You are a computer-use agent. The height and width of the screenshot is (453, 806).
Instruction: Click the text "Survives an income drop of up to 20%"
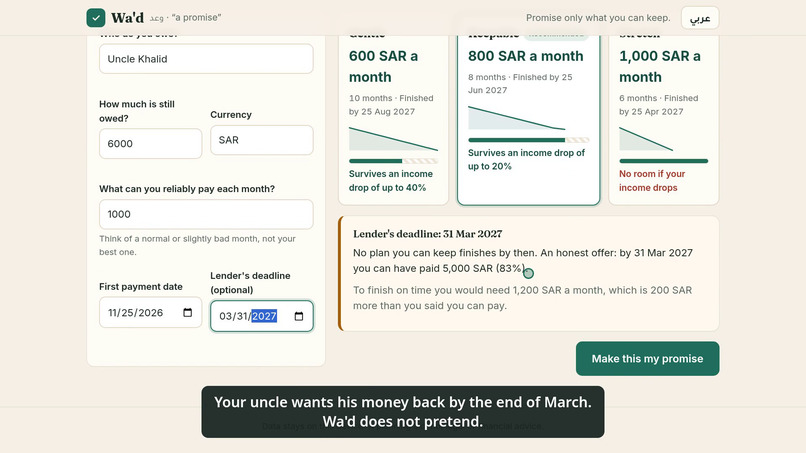point(526,159)
